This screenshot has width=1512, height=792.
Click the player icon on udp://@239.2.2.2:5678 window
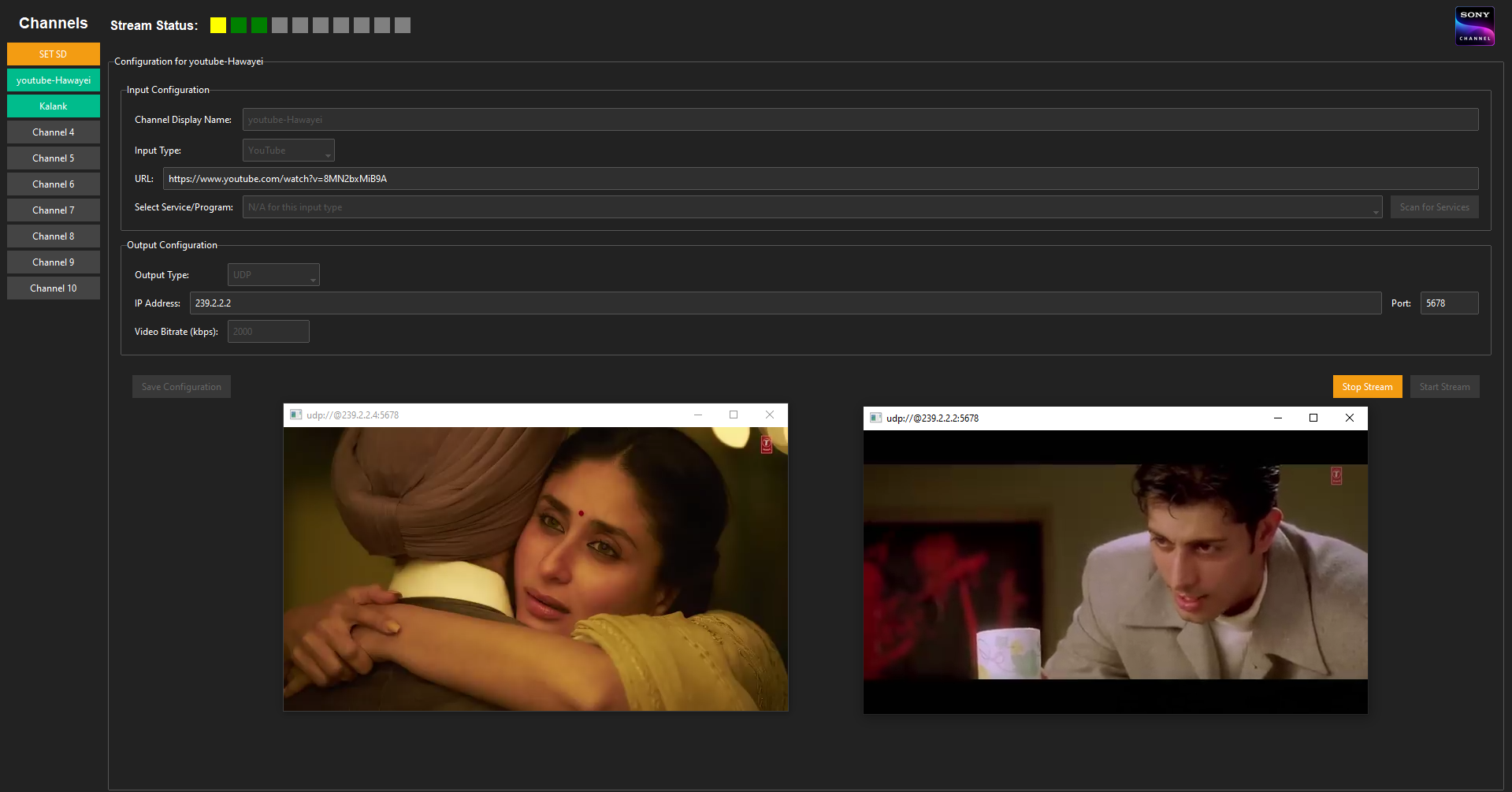[x=875, y=418]
